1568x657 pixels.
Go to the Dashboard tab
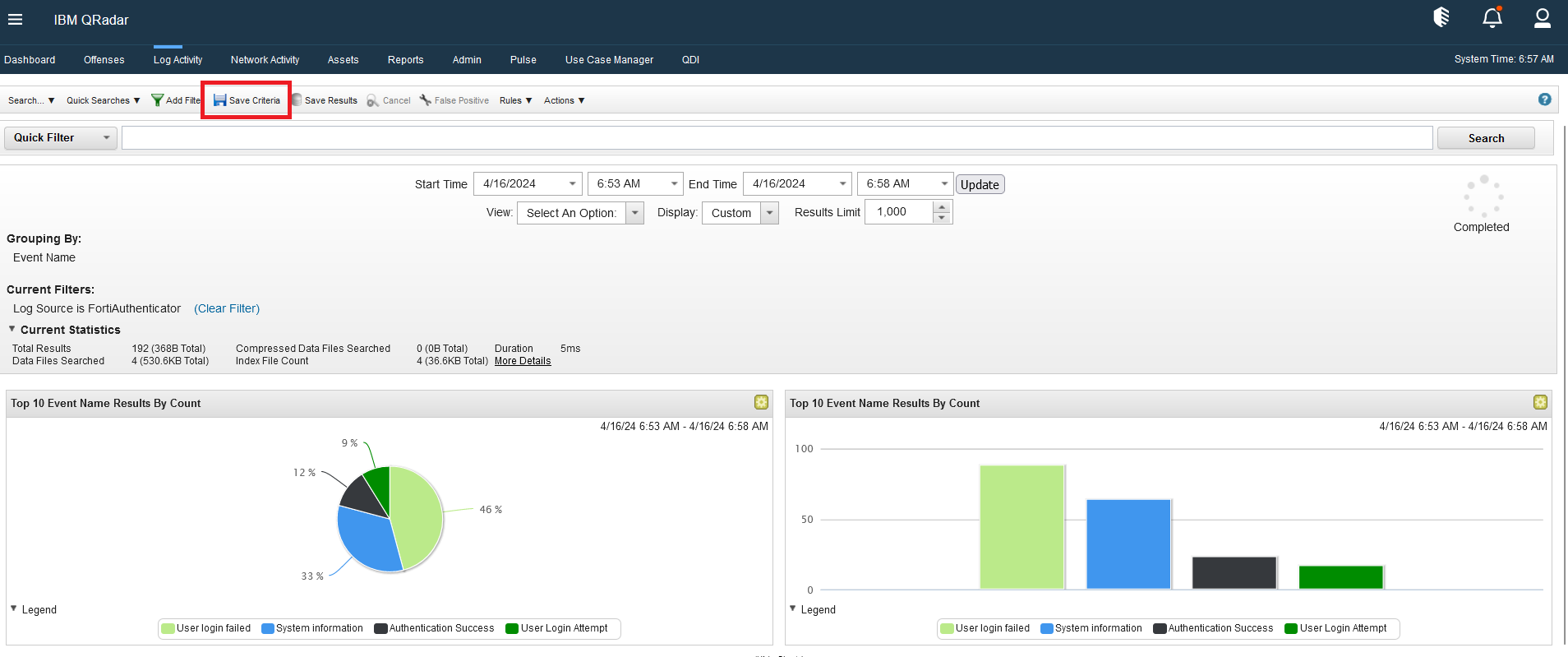click(x=30, y=60)
